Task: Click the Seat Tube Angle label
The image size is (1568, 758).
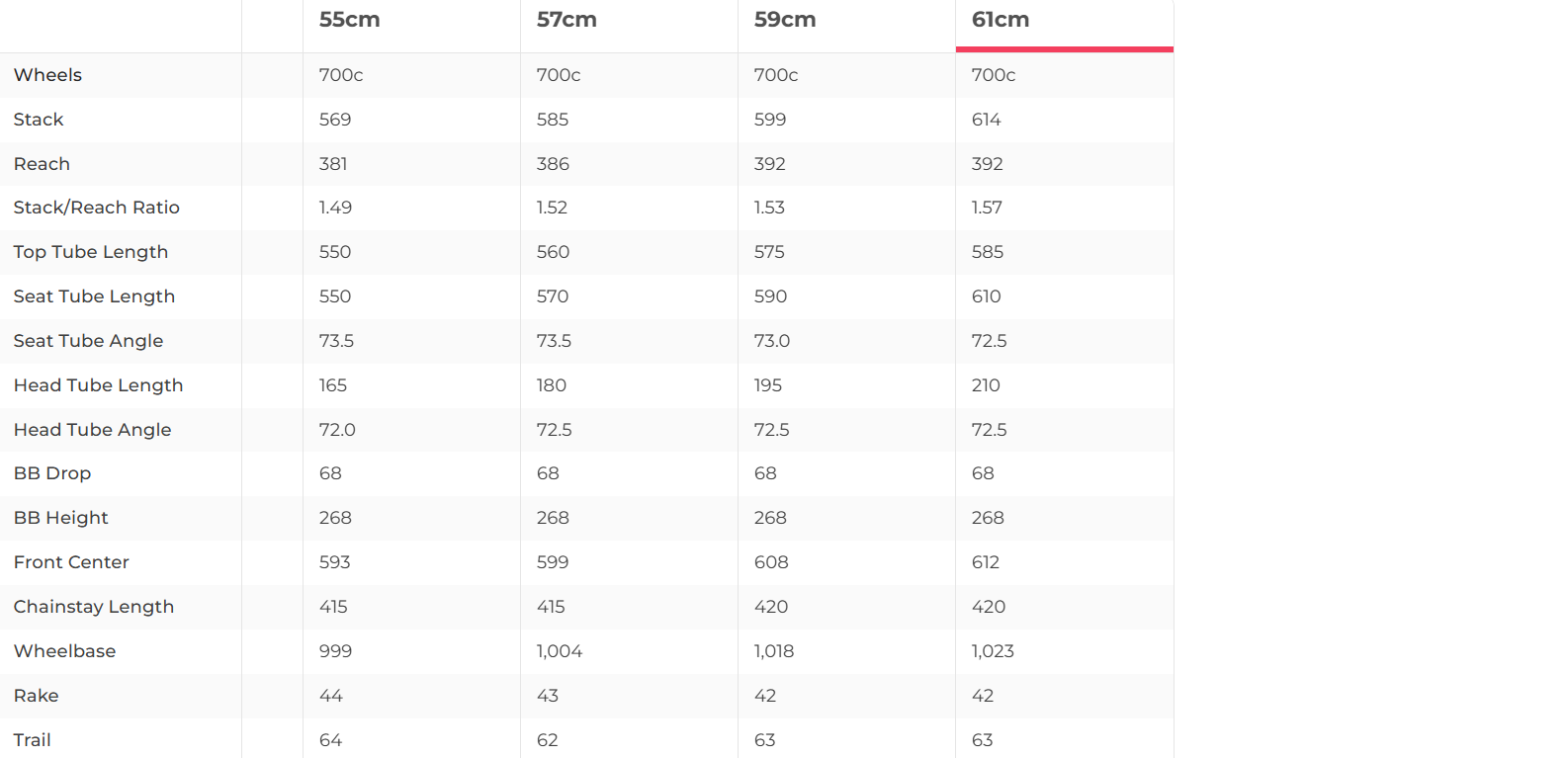Action: tap(88, 341)
